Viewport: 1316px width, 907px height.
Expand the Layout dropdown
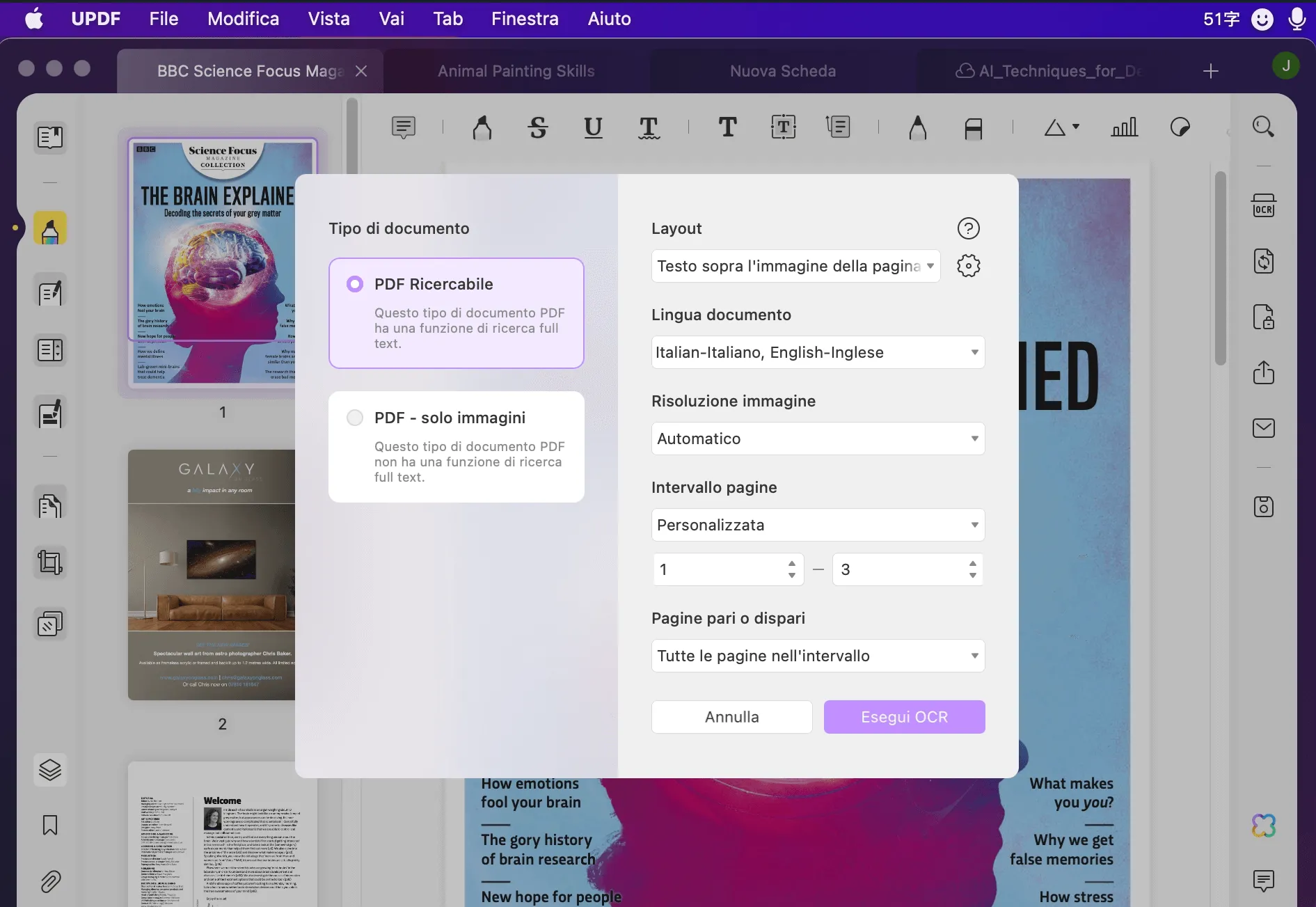(795, 266)
